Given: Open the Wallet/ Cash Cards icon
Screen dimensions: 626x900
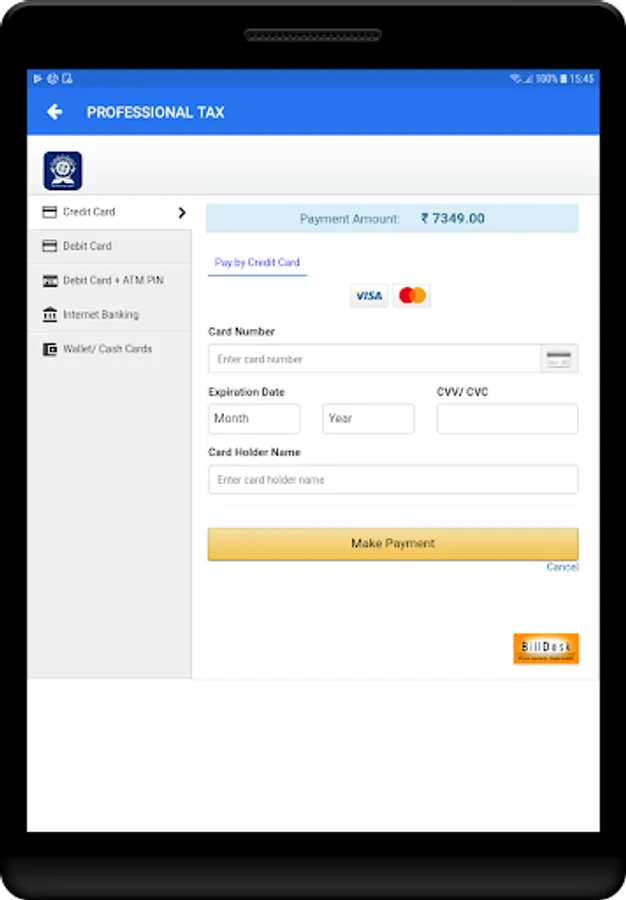Looking at the screenshot, I should 50,349.
